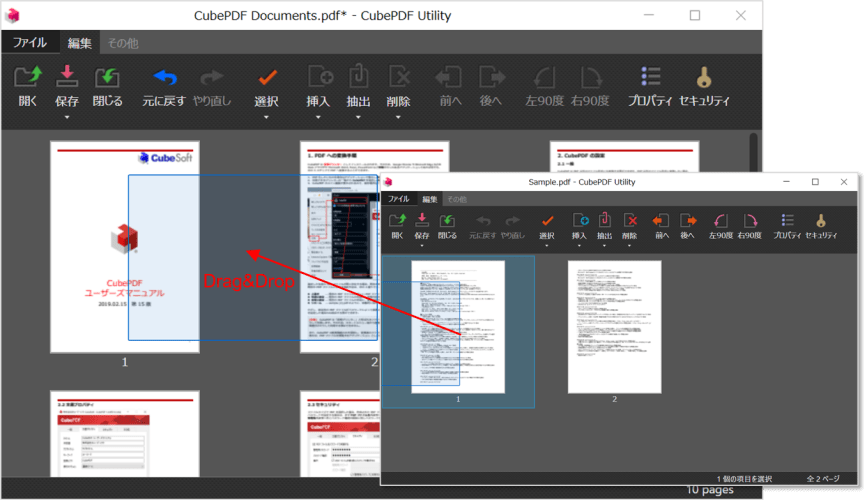Expand 抽出 dropdown arrow in Documents window

358,118
